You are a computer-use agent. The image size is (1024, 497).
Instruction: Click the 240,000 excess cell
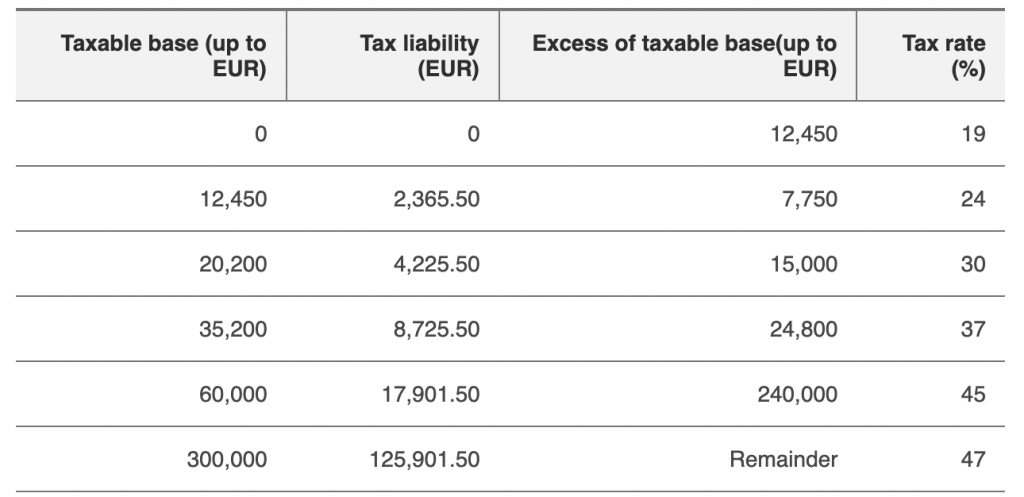tap(801, 394)
